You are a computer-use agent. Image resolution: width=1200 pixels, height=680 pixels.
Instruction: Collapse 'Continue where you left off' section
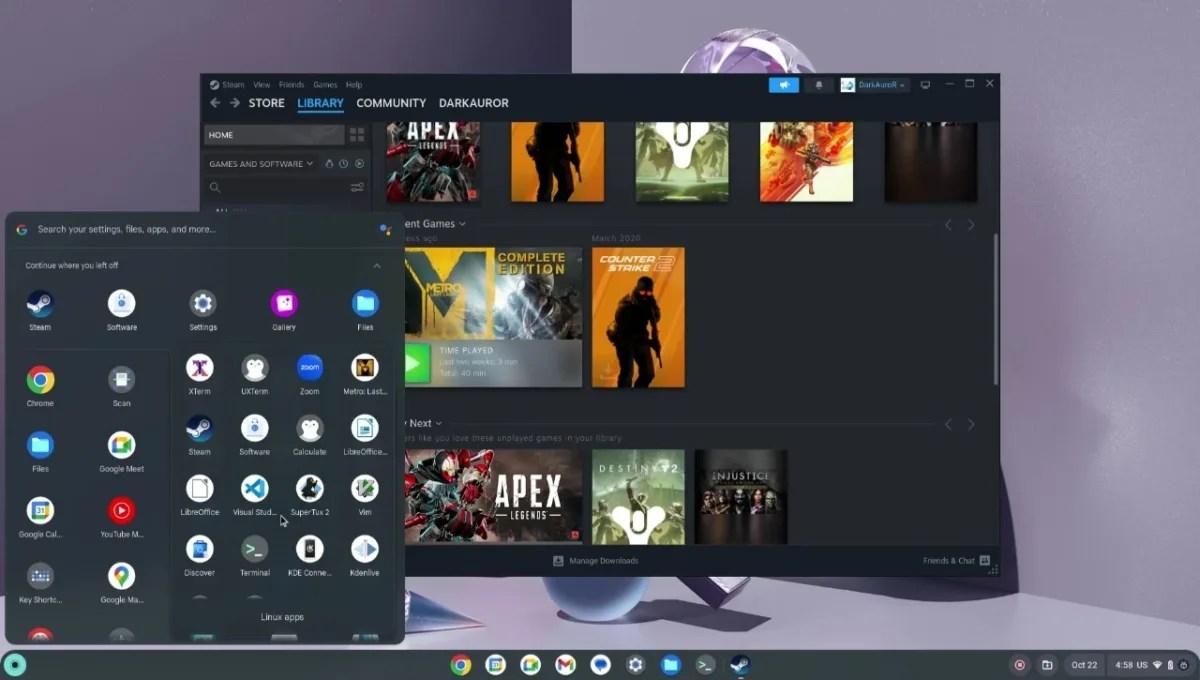click(377, 266)
